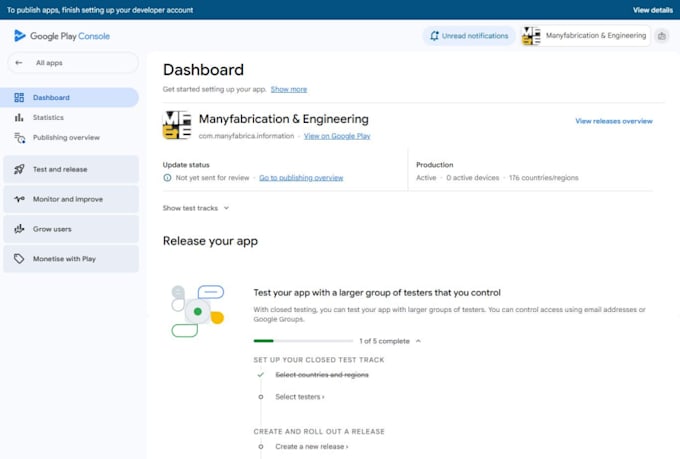Click the Release your app heading
The image size is (680, 459).
click(210, 241)
